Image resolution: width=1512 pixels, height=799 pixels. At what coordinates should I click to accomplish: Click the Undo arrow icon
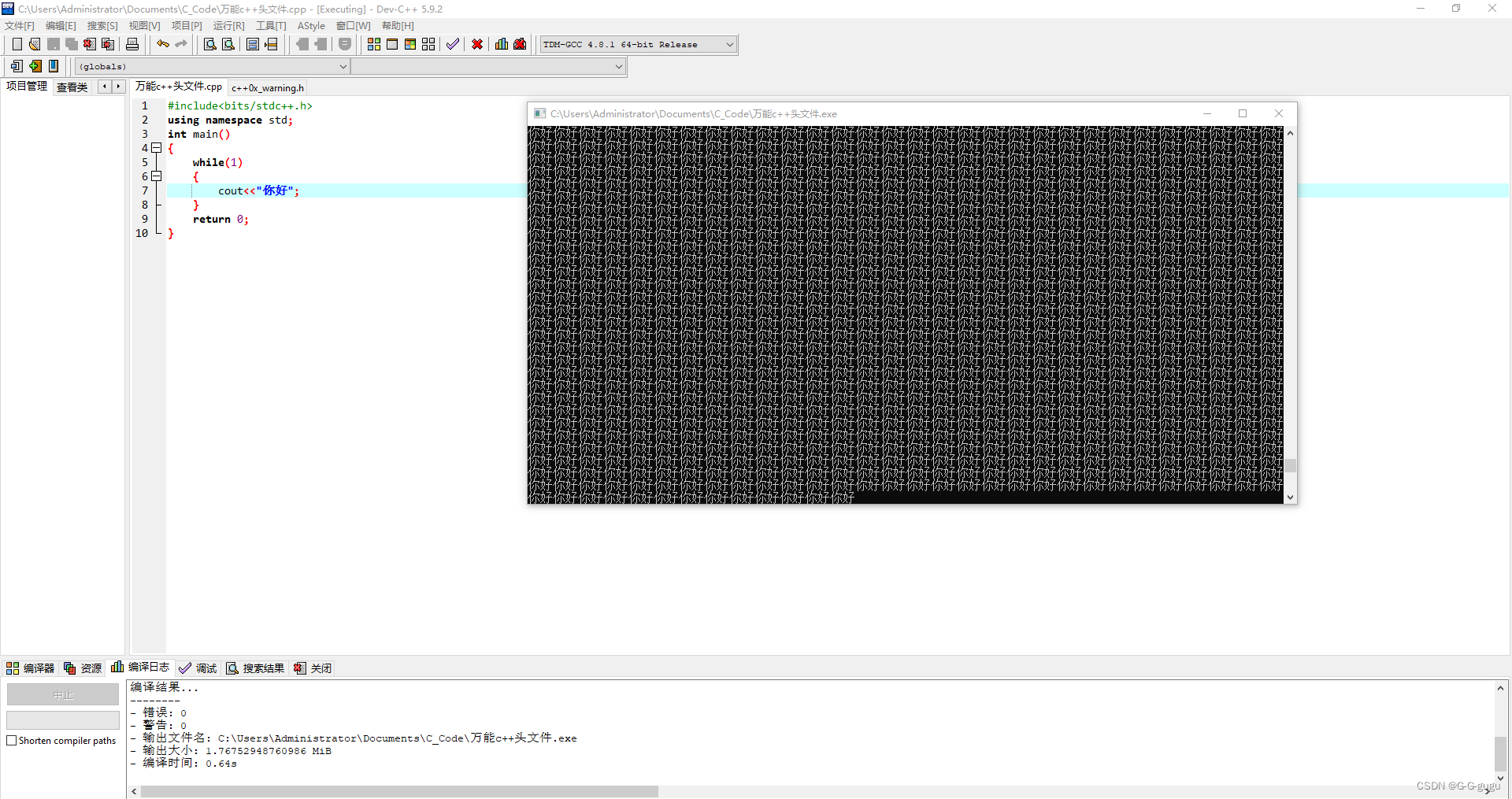coord(163,44)
